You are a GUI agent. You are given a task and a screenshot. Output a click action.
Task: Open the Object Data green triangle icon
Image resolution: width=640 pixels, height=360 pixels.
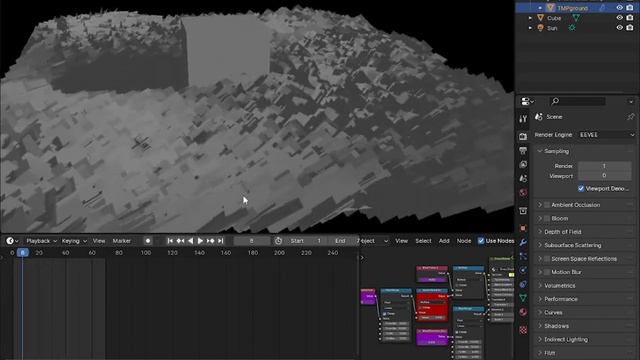click(x=523, y=298)
